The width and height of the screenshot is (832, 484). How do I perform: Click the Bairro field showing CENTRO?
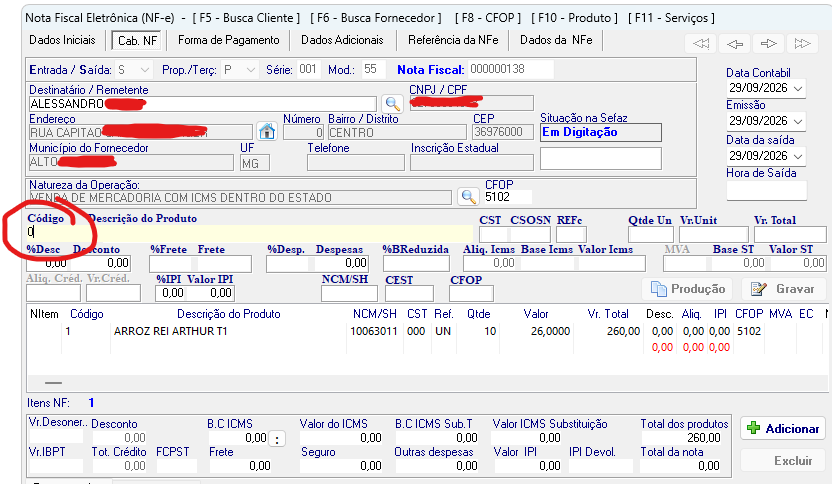[x=397, y=132]
